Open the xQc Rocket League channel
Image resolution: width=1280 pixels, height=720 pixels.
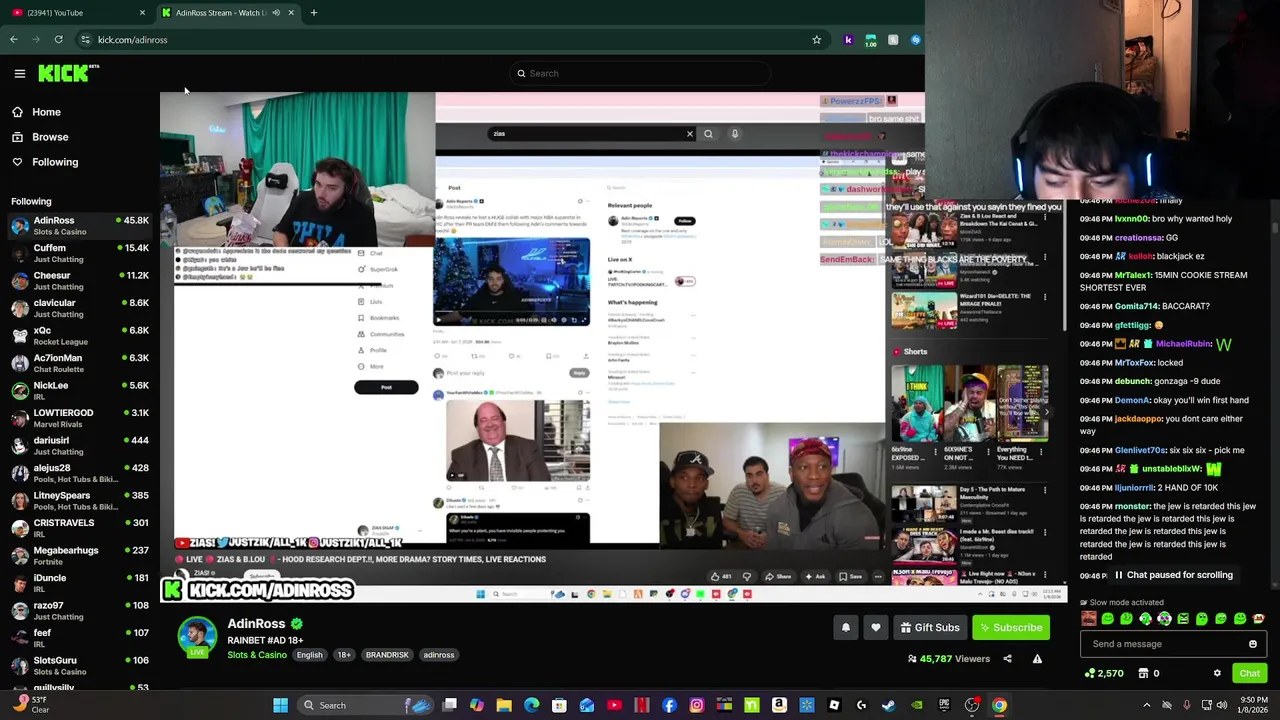tap(80, 336)
